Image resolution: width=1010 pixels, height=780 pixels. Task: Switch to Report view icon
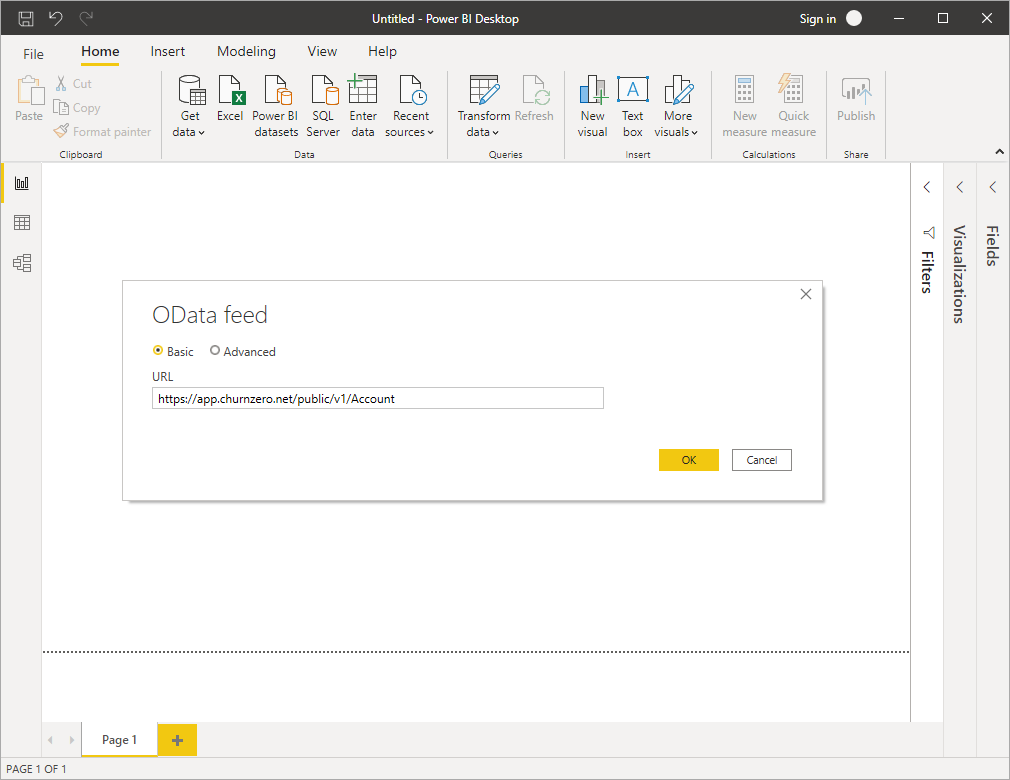pos(22,183)
